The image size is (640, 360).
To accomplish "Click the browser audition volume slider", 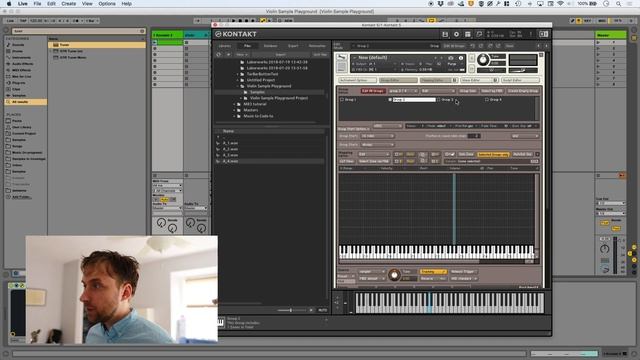I will [x=291, y=310].
